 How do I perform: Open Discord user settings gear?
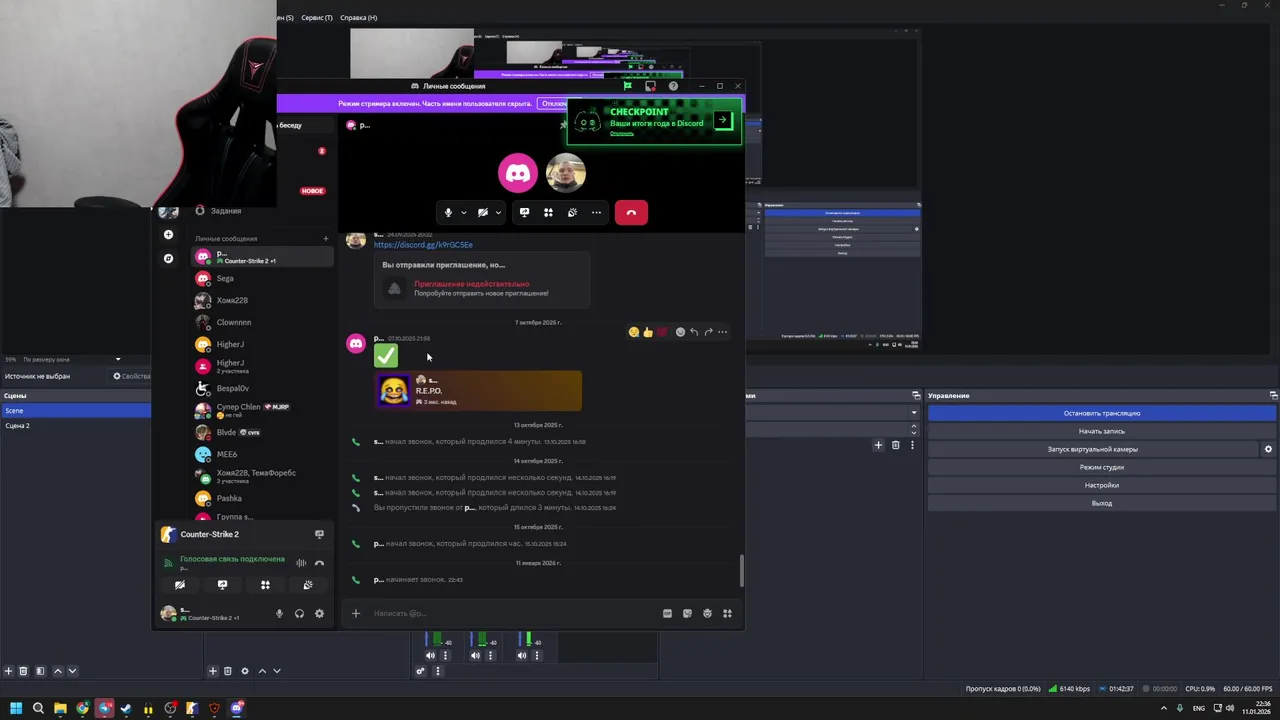point(319,613)
